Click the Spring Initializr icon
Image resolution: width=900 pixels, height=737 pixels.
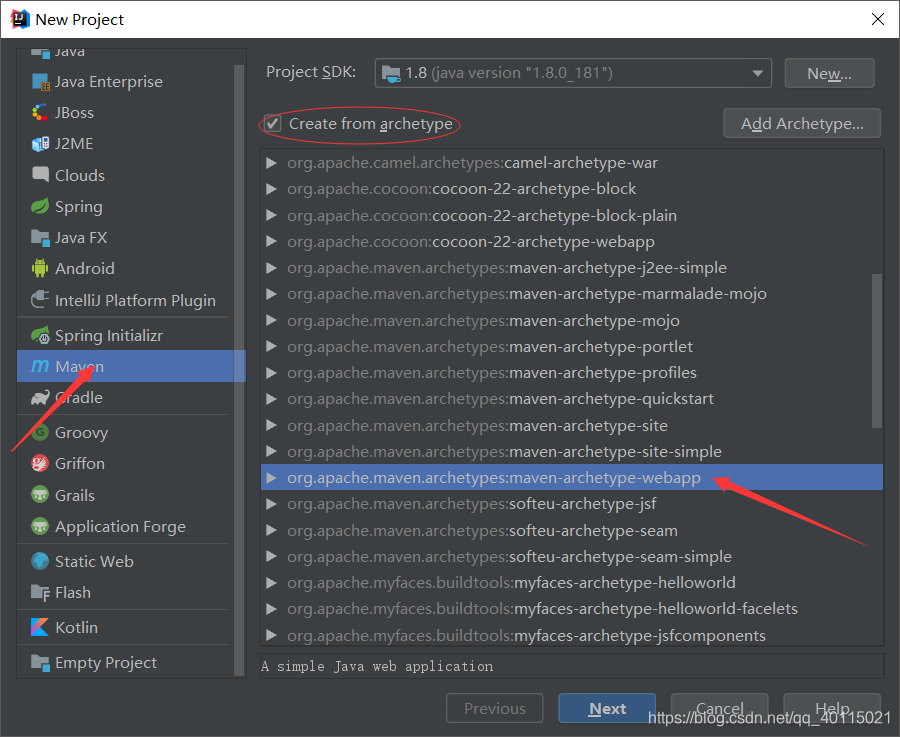click(x=40, y=335)
